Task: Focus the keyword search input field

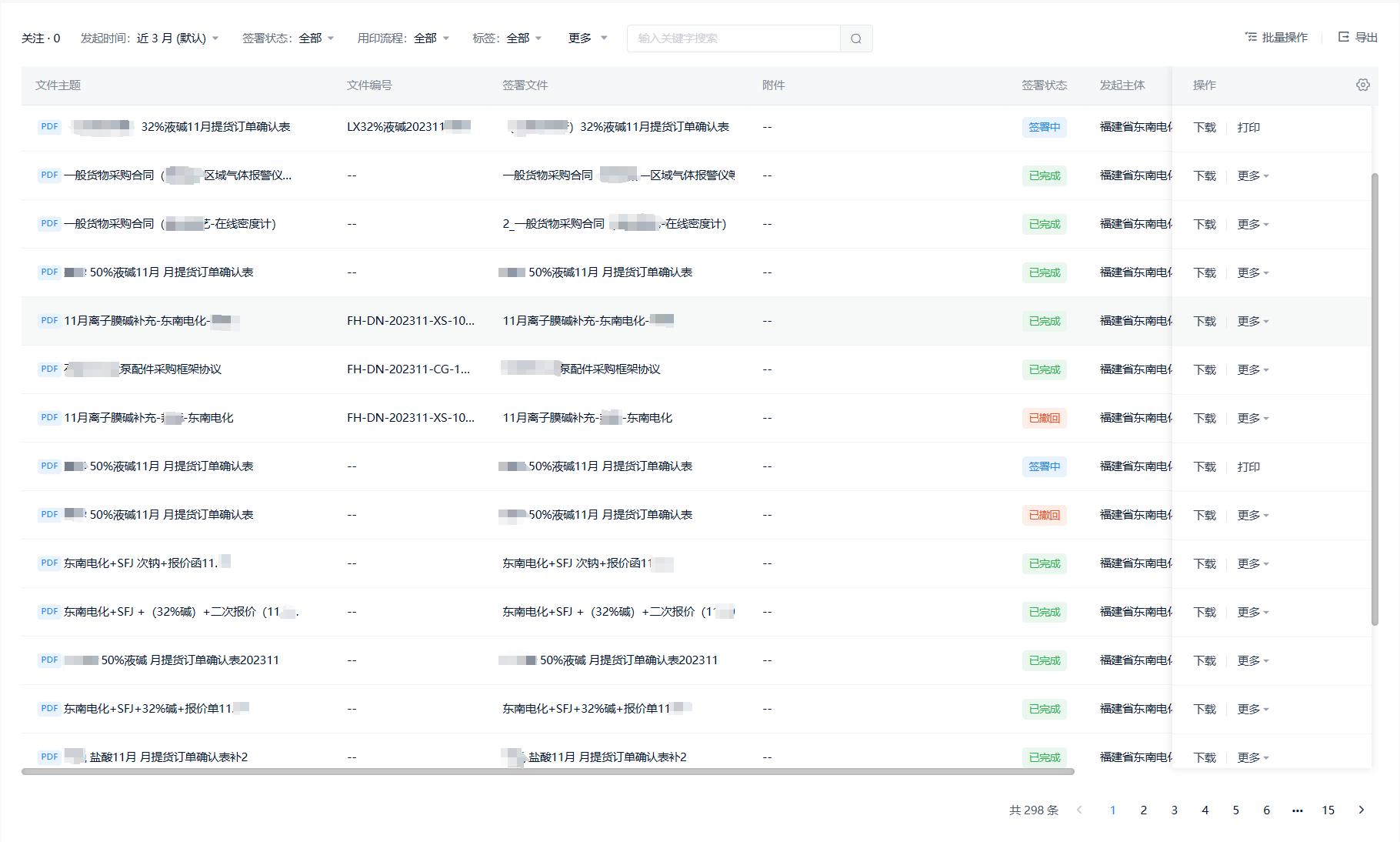Action: (x=733, y=38)
